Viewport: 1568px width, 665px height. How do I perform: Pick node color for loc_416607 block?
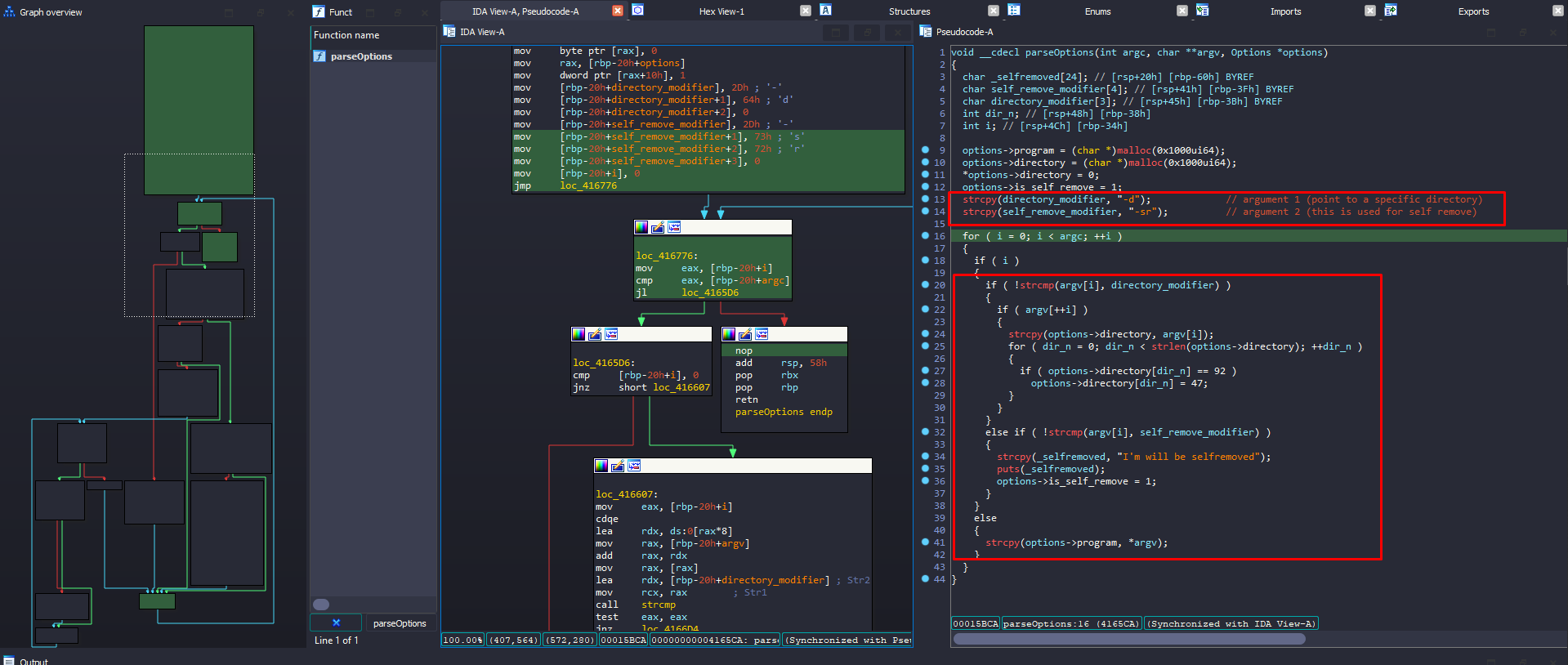click(601, 466)
